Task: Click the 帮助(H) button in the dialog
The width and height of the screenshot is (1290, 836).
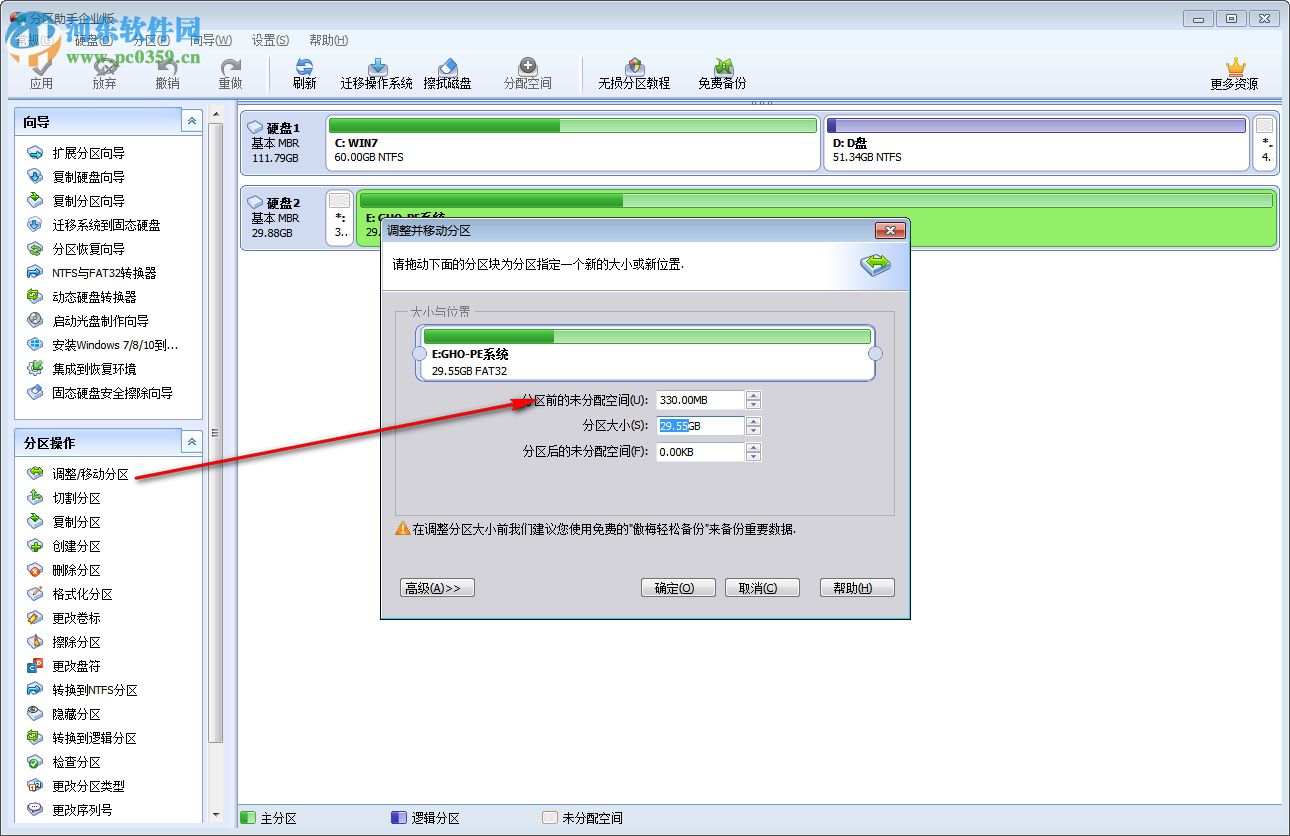Action: [x=856, y=587]
